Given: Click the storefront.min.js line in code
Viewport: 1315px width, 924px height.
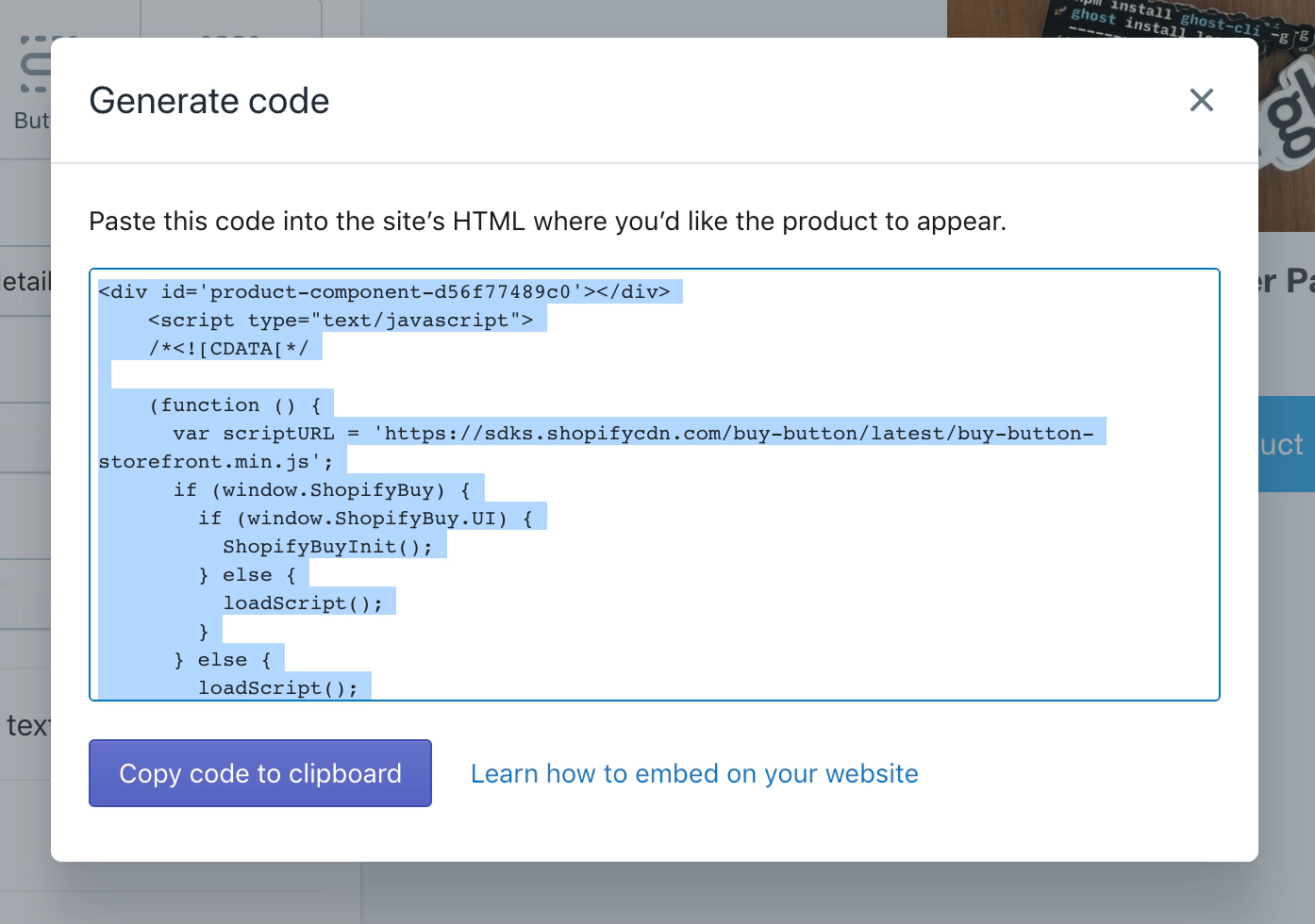Looking at the screenshot, I should (216, 462).
